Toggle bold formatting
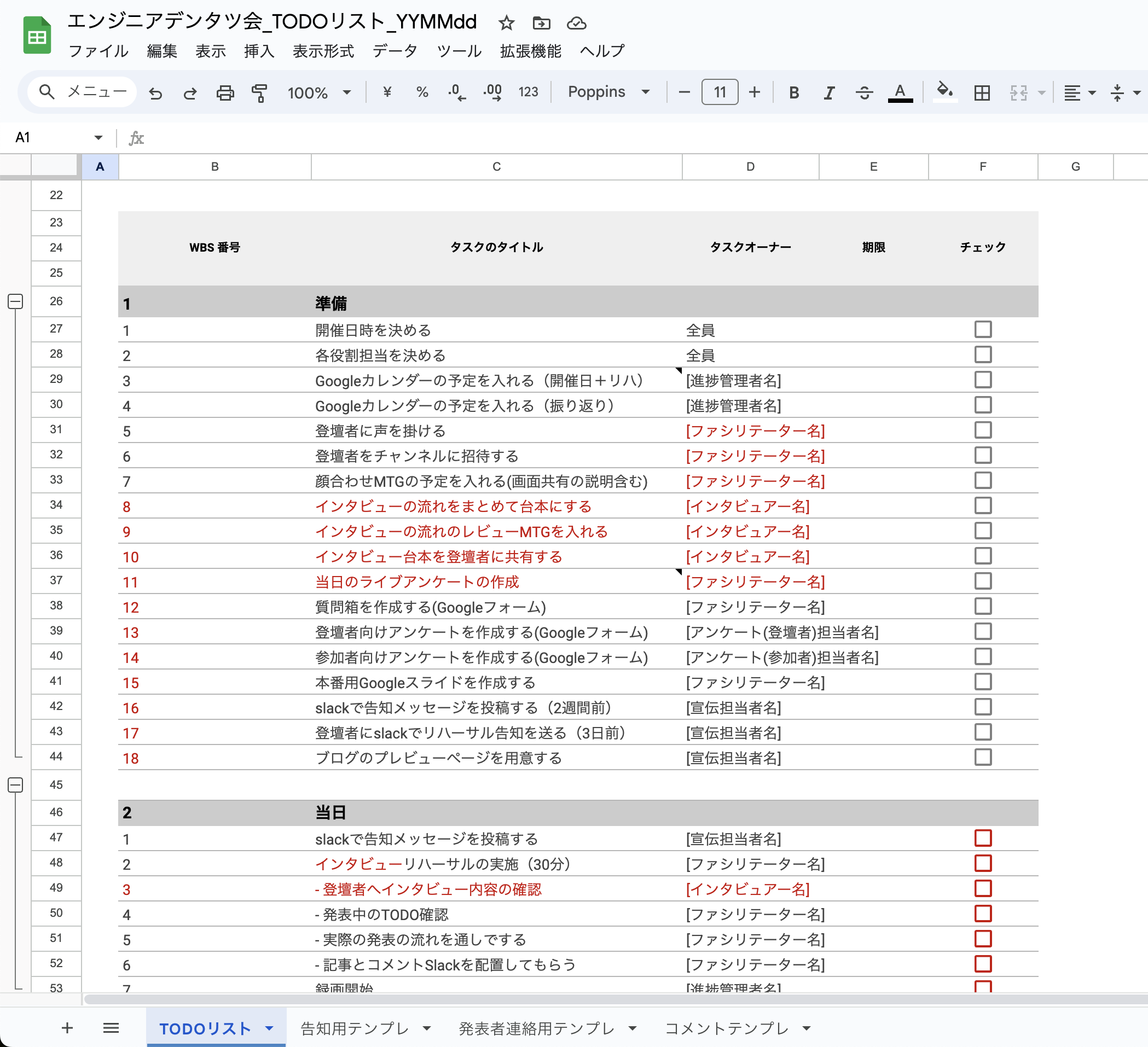The width and height of the screenshot is (1148, 1047). 794,92
